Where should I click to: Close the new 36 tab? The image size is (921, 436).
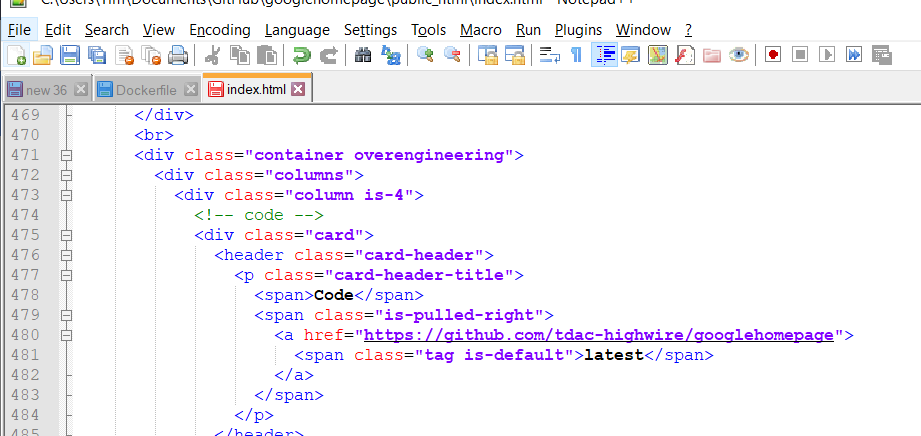81,90
